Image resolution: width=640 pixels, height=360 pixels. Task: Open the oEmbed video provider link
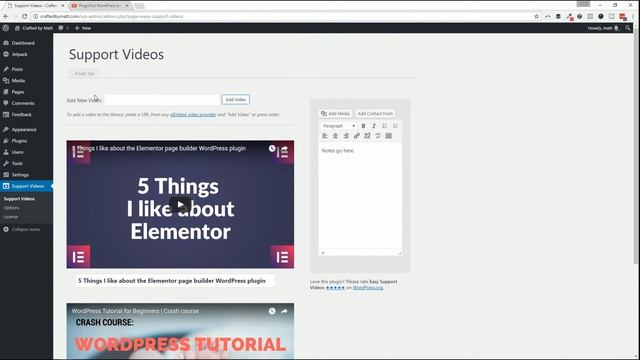(193, 115)
